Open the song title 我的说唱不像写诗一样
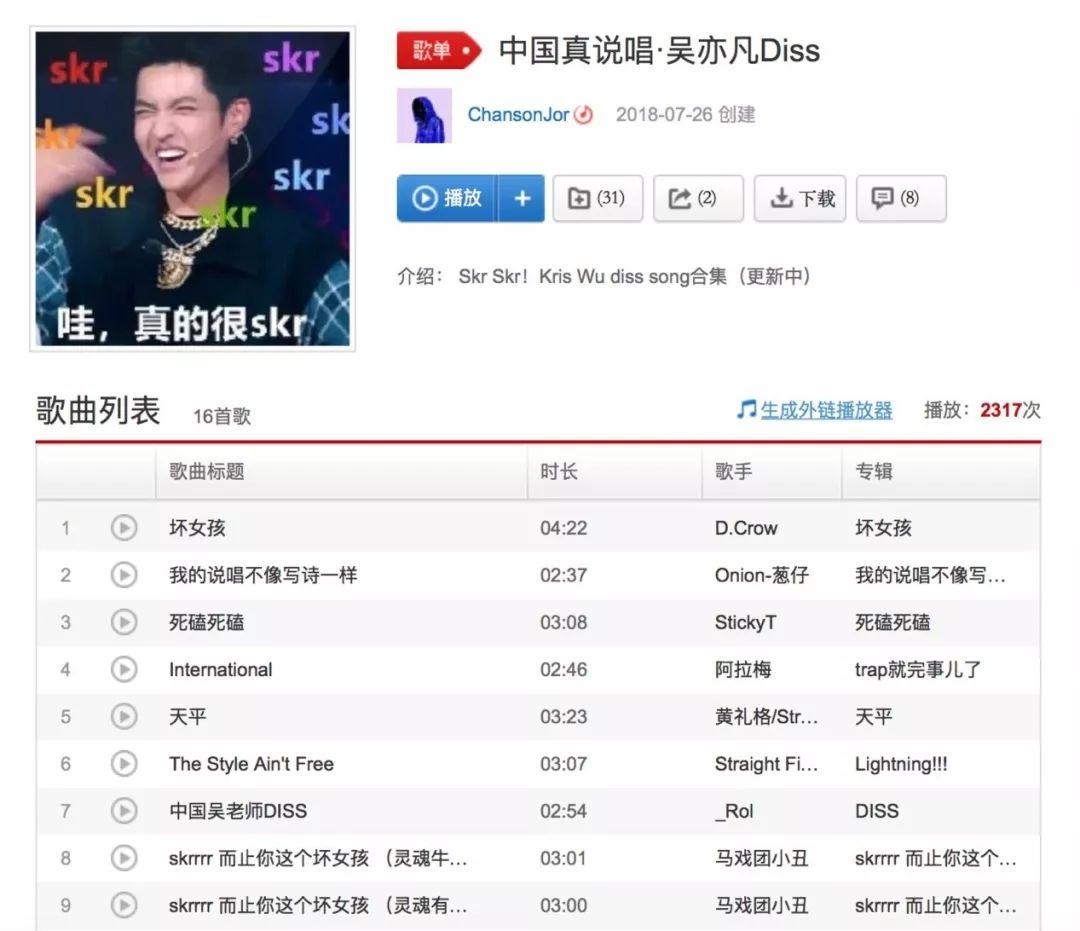The width and height of the screenshot is (1080, 931). (x=263, y=575)
